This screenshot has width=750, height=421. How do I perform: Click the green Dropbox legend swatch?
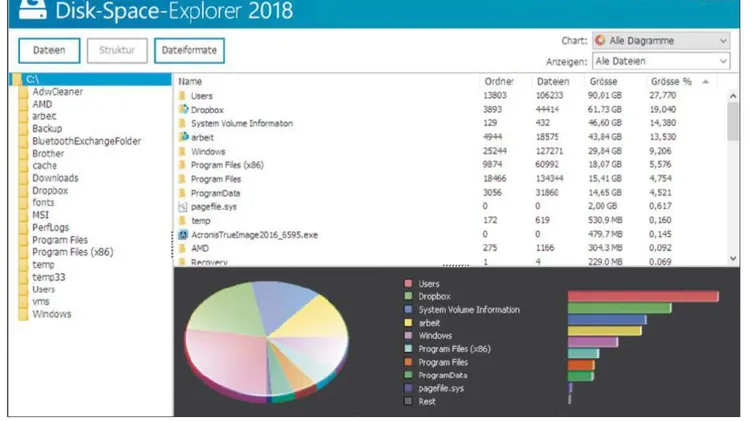tap(408, 297)
